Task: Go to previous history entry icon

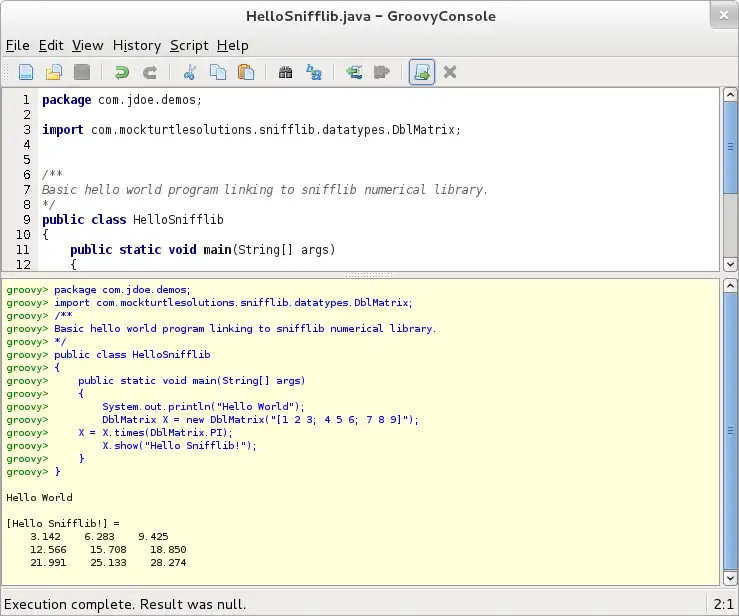Action: coord(353,72)
